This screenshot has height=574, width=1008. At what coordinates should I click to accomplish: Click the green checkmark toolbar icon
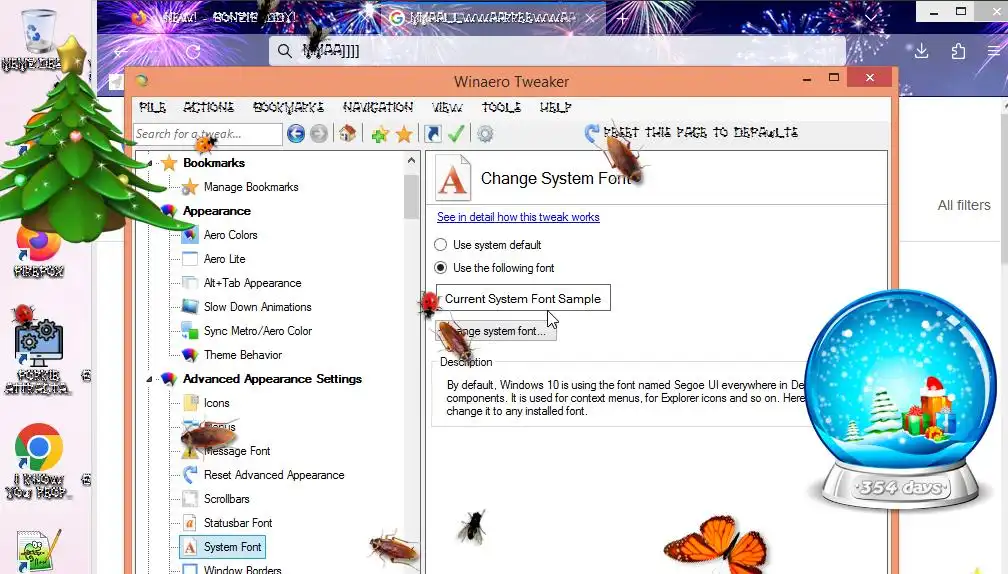[x=456, y=134]
